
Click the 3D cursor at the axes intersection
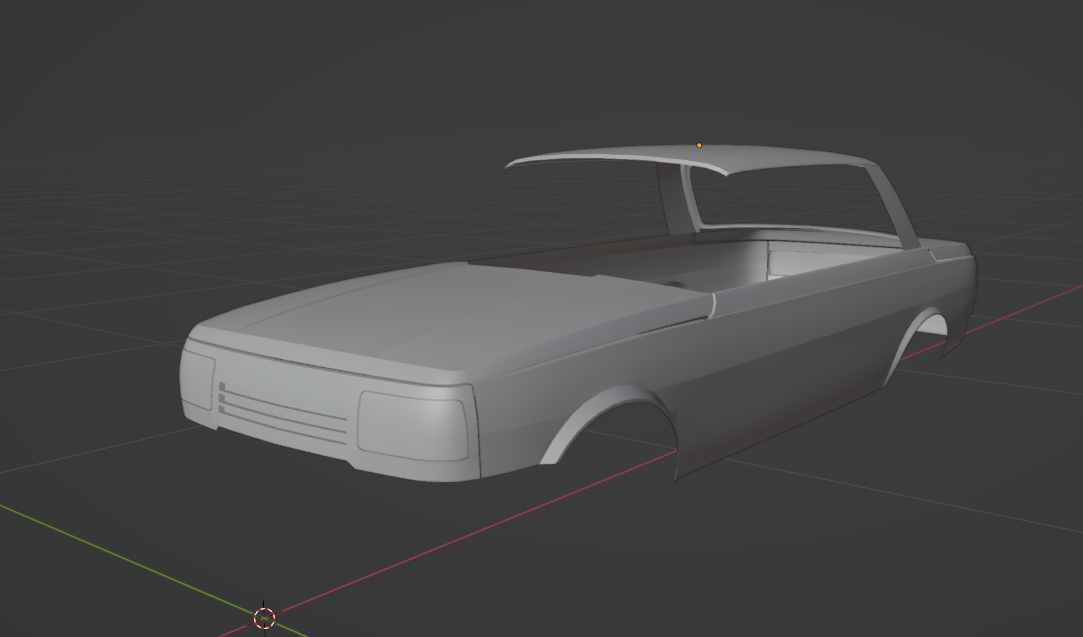[265, 618]
